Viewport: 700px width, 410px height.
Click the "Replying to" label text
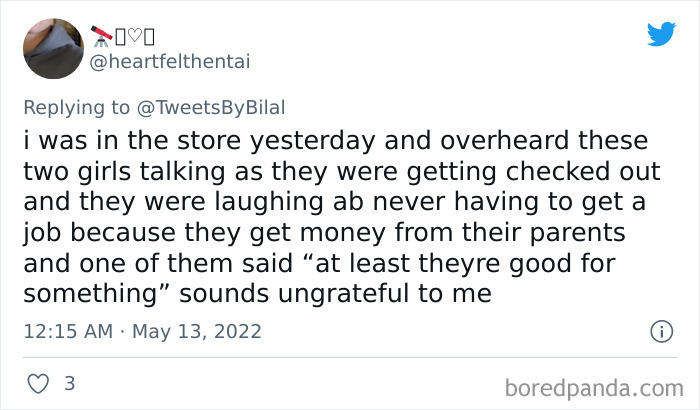click(78, 107)
